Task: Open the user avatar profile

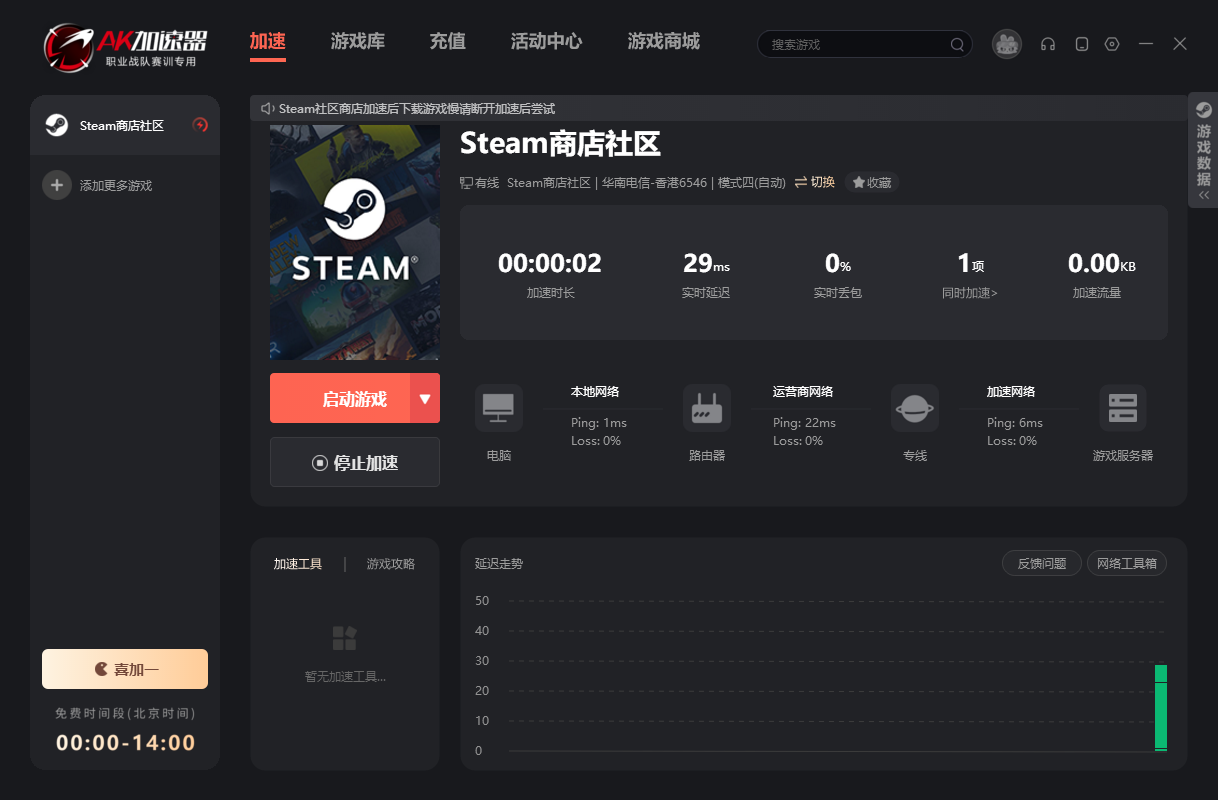Action: pyautogui.click(x=1007, y=44)
